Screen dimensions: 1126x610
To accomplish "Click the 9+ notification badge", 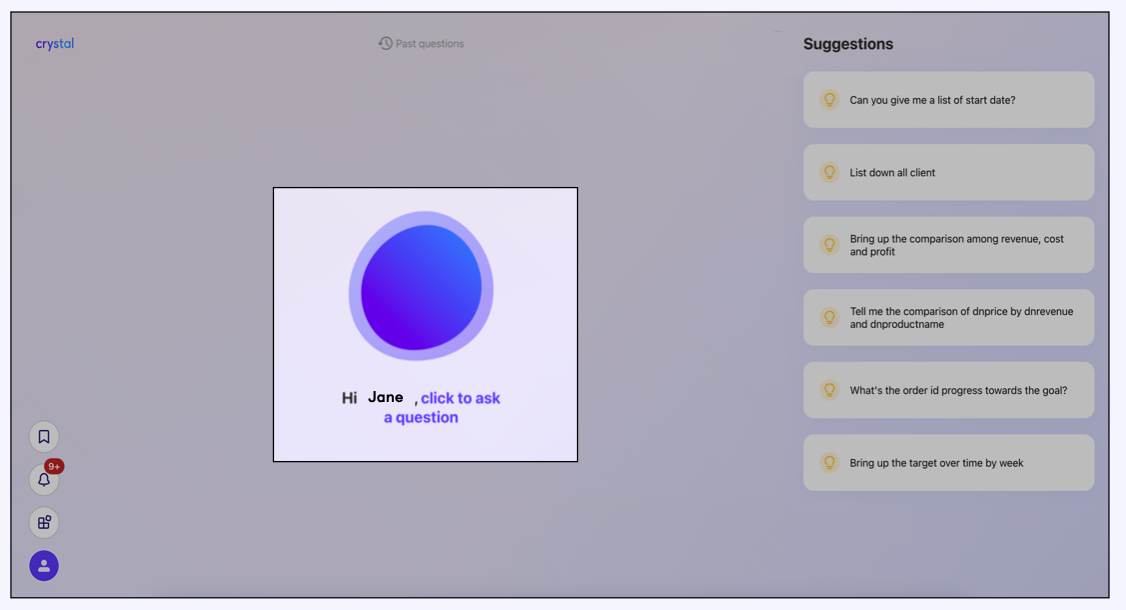I will [54, 466].
